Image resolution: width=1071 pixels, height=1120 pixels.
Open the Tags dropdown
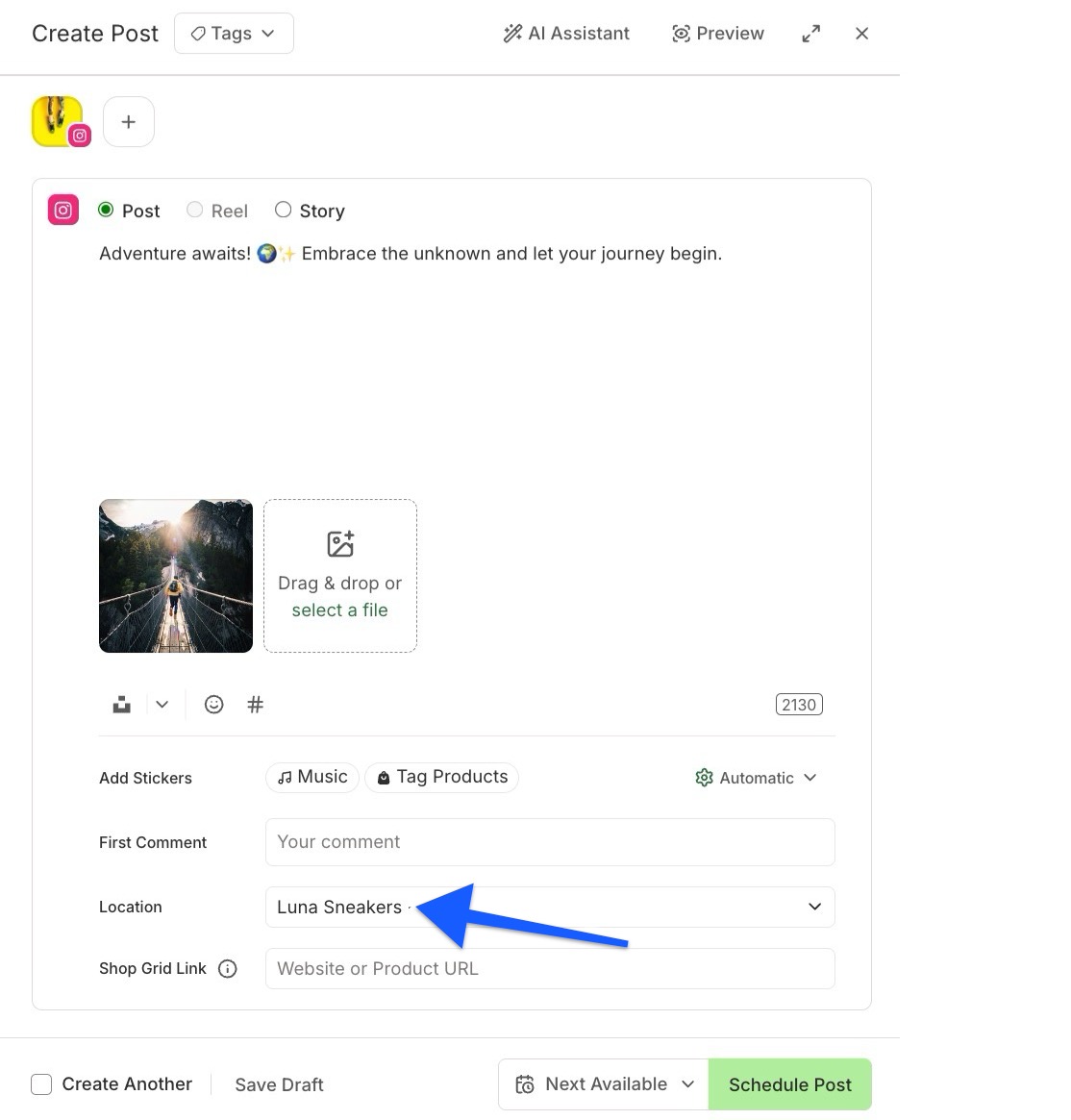tap(234, 33)
